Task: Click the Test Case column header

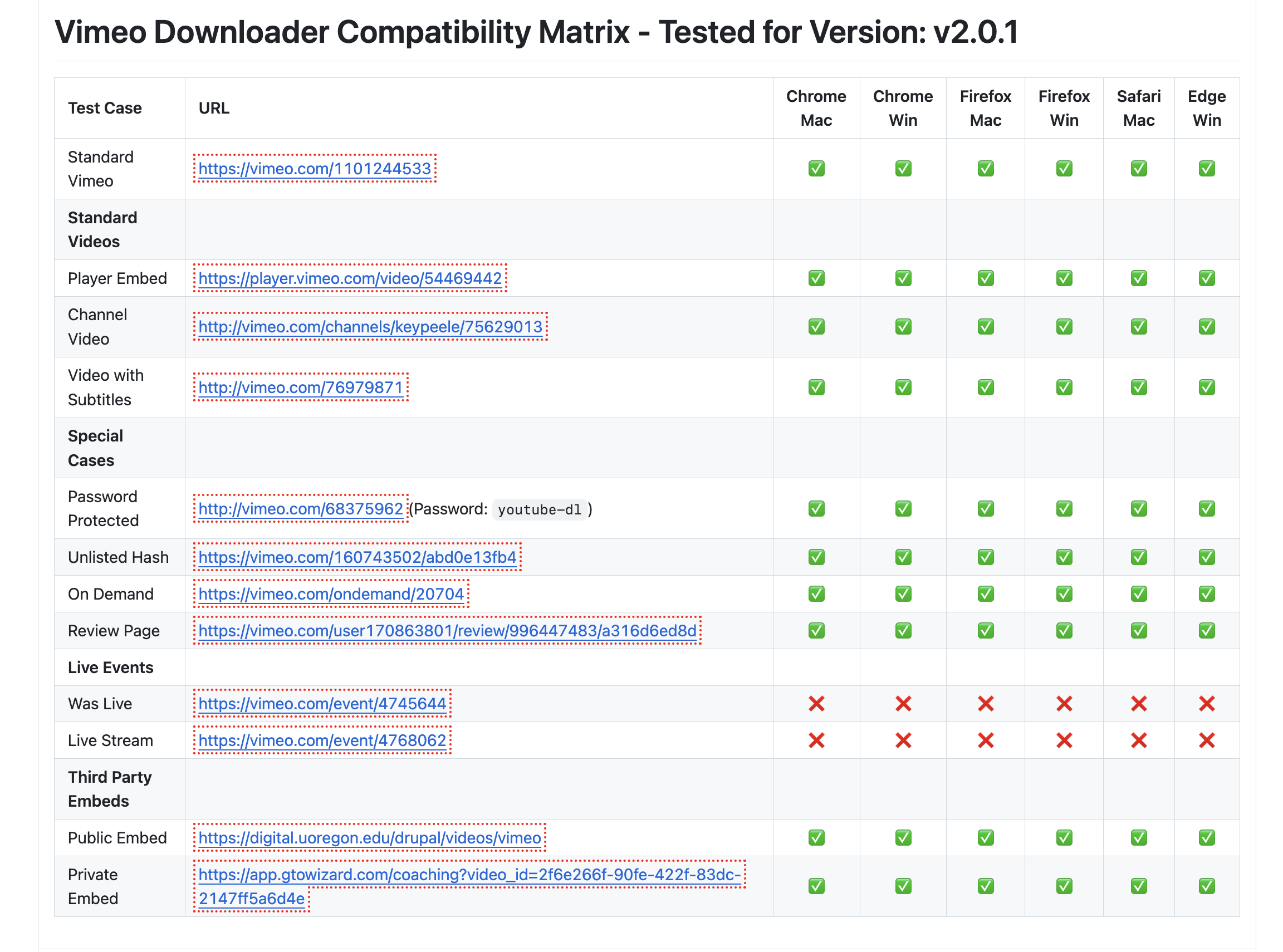Action: click(105, 109)
